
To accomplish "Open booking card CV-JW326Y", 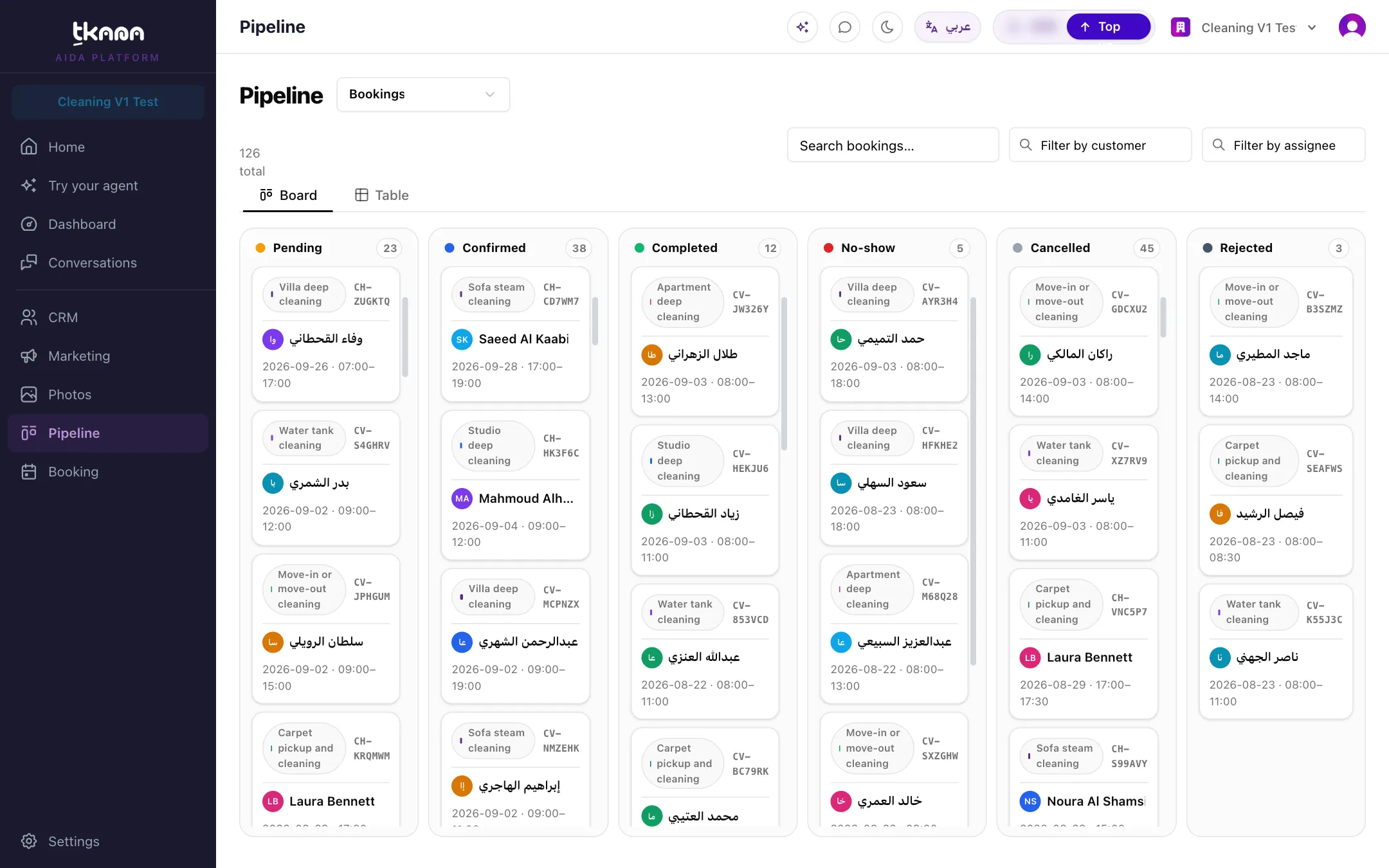I will click(705, 342).
